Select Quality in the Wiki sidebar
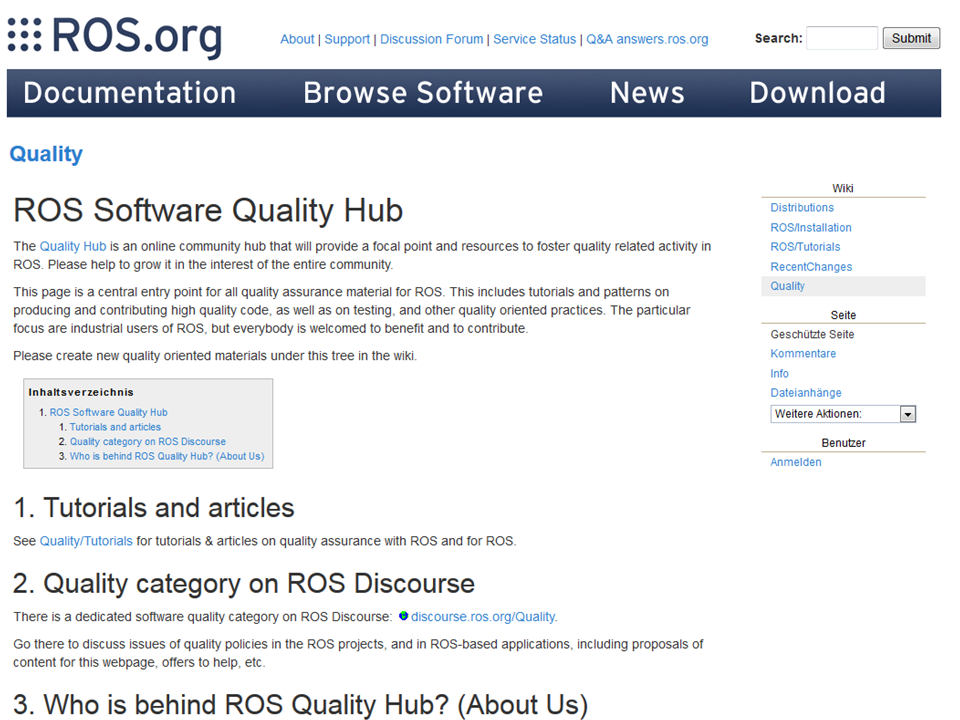Viewport: 960px width, 720px height. click(x=787, y=286)
